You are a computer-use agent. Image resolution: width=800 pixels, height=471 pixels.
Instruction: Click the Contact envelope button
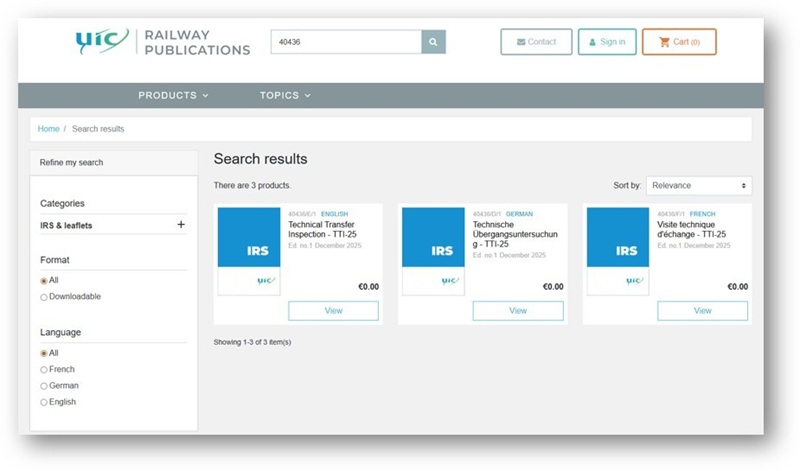point(536,42)
